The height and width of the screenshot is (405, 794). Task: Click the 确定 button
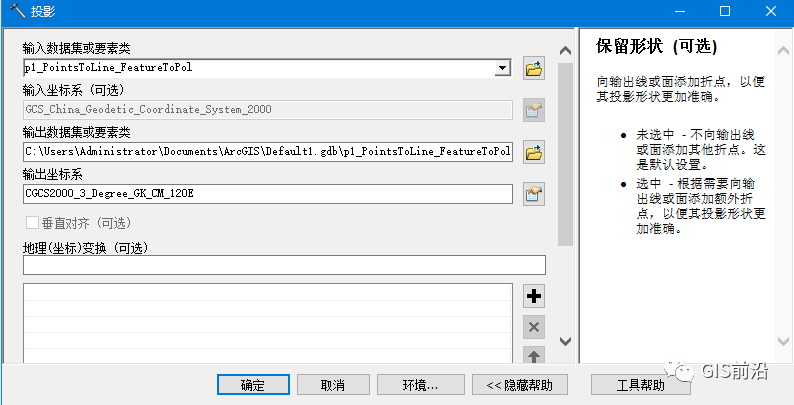click(x=253, y=385)
